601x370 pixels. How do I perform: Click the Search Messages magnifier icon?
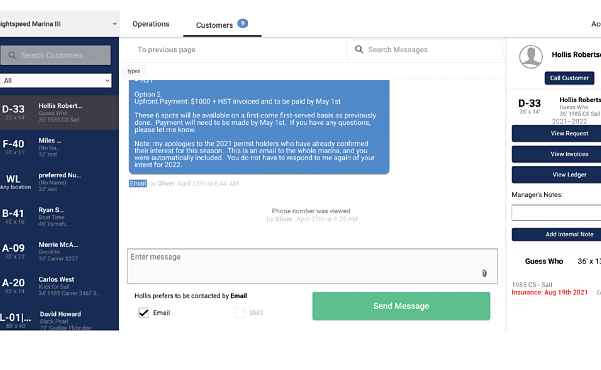pos(359,49)
